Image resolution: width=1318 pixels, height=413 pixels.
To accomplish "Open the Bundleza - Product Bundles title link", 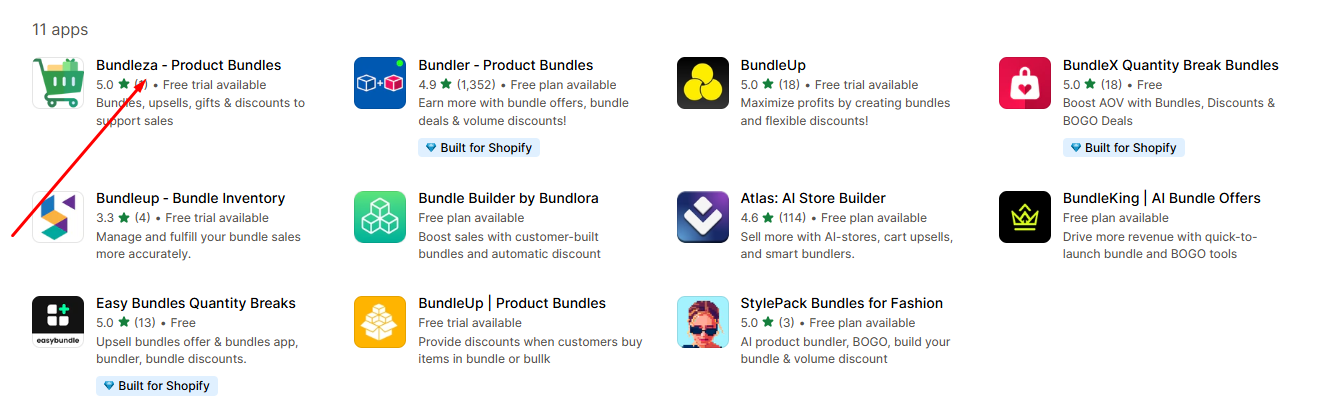I will tap(188, 65).
